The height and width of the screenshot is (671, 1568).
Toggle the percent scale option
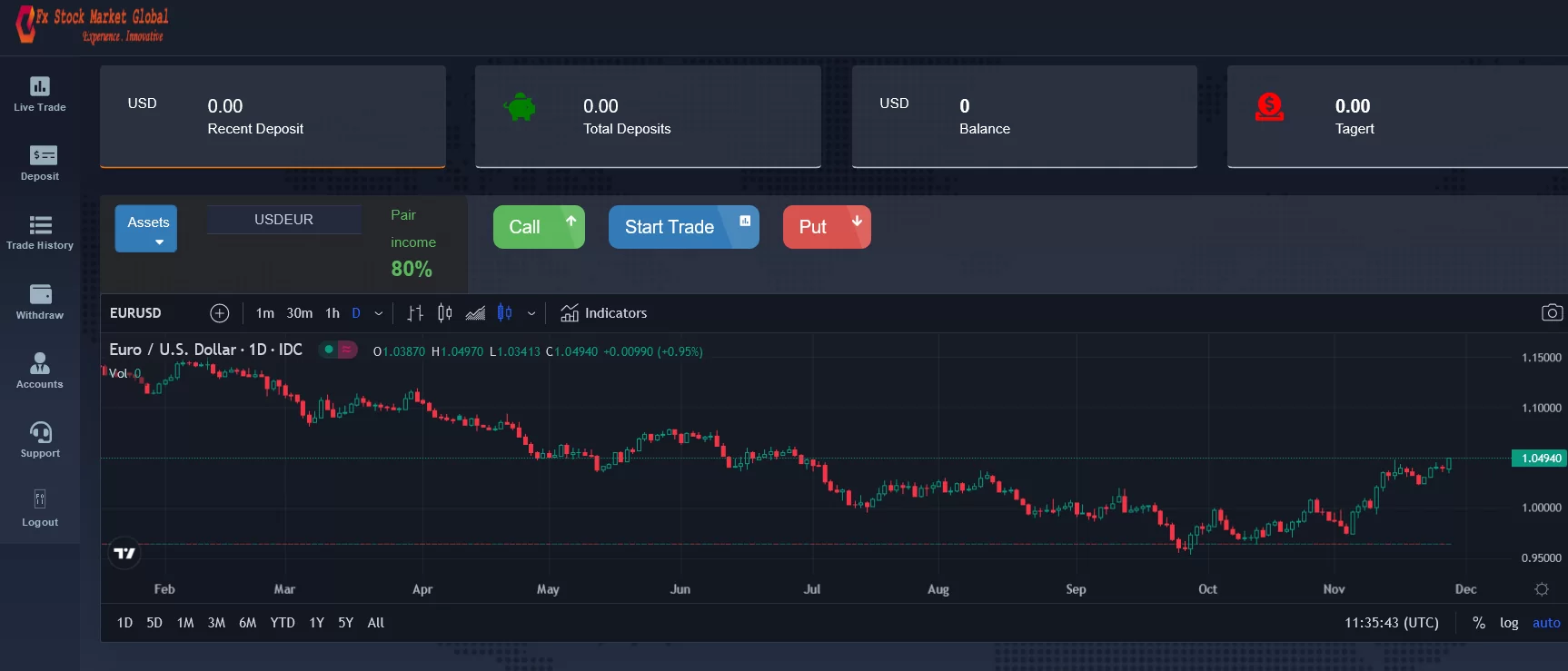click(x=1479, y=623)
